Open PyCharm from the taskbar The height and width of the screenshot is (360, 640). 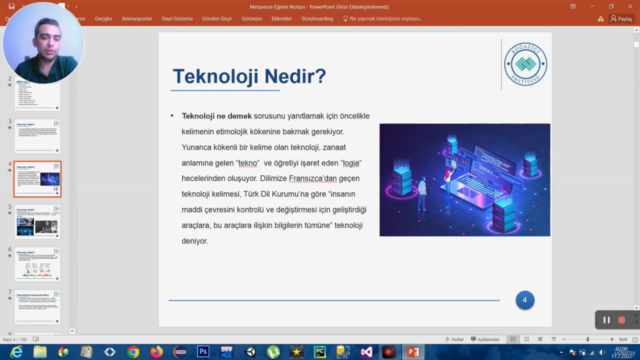click(320, 352)
